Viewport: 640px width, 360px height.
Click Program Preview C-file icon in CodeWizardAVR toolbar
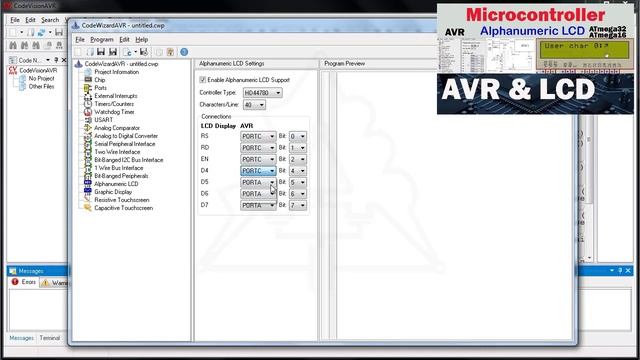pyautogui.click(x=127, y=52)
